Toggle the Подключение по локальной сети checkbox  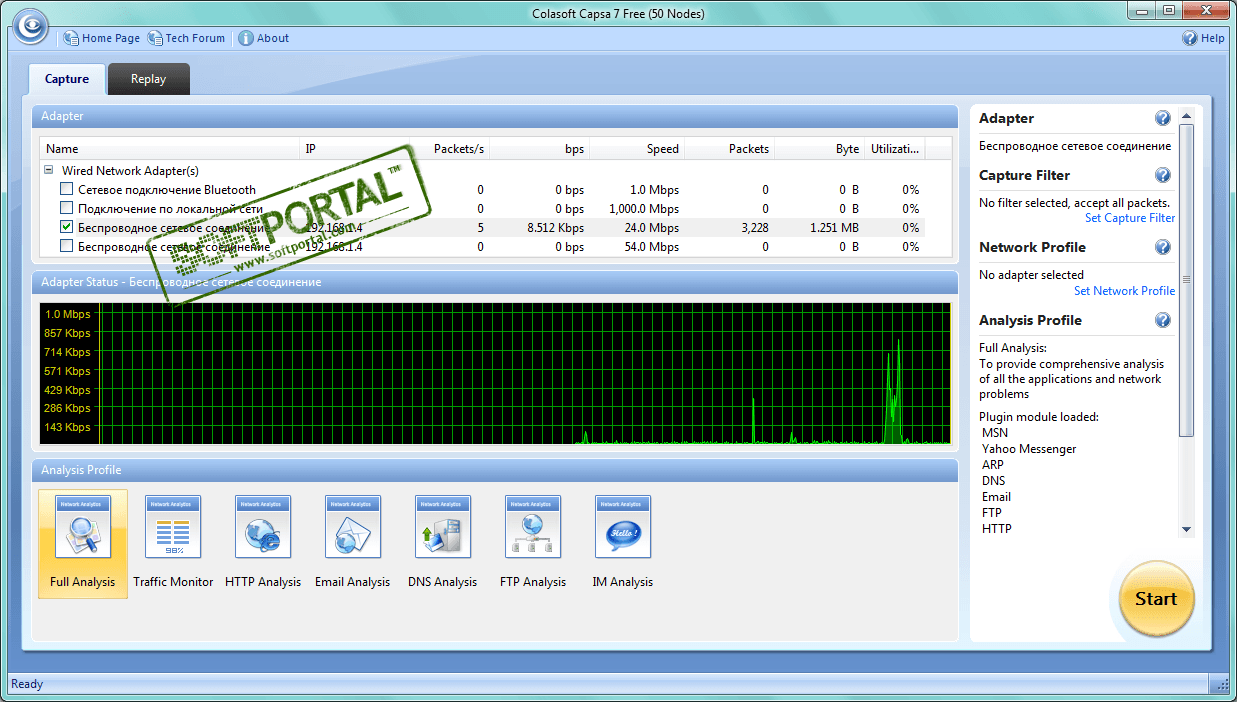coord(67,208)
